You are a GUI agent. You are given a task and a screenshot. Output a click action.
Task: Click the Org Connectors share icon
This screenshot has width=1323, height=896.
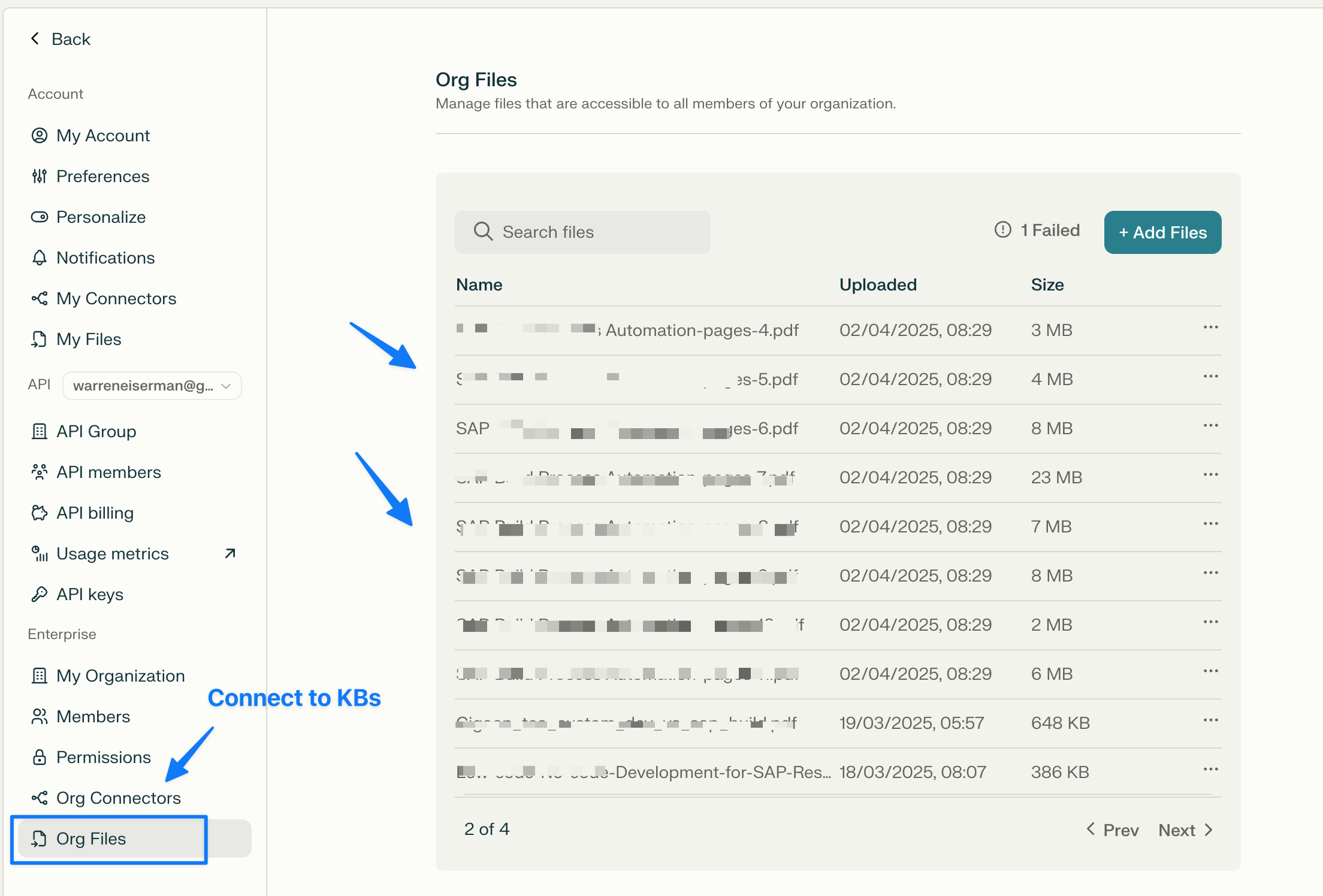40,798
